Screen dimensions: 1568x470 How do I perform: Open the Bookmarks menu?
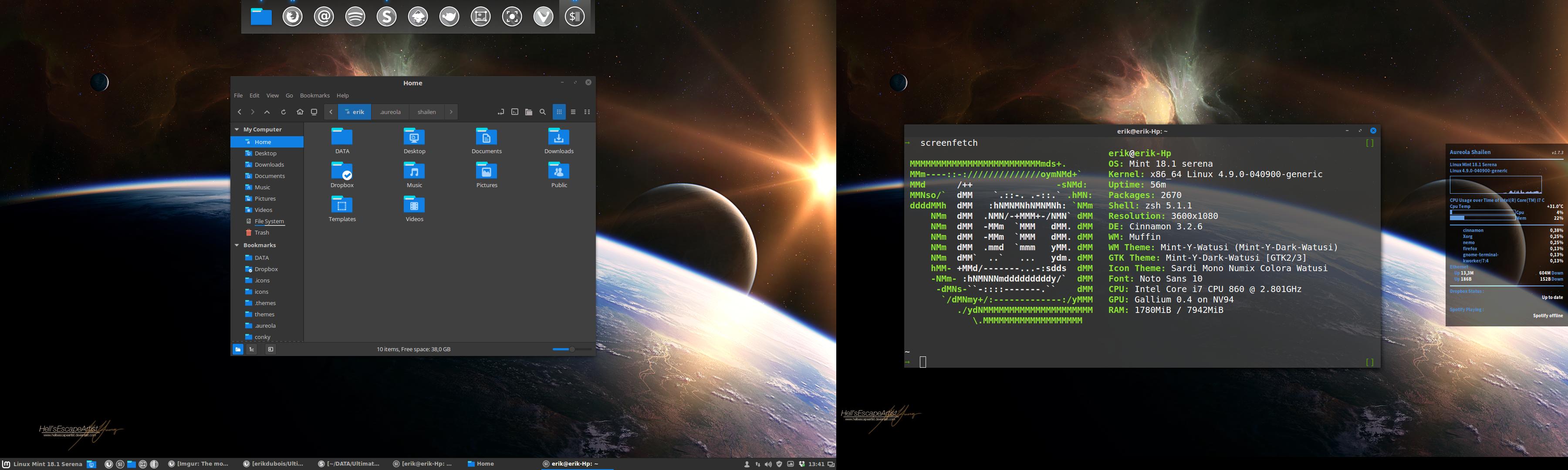coord(314,95)
